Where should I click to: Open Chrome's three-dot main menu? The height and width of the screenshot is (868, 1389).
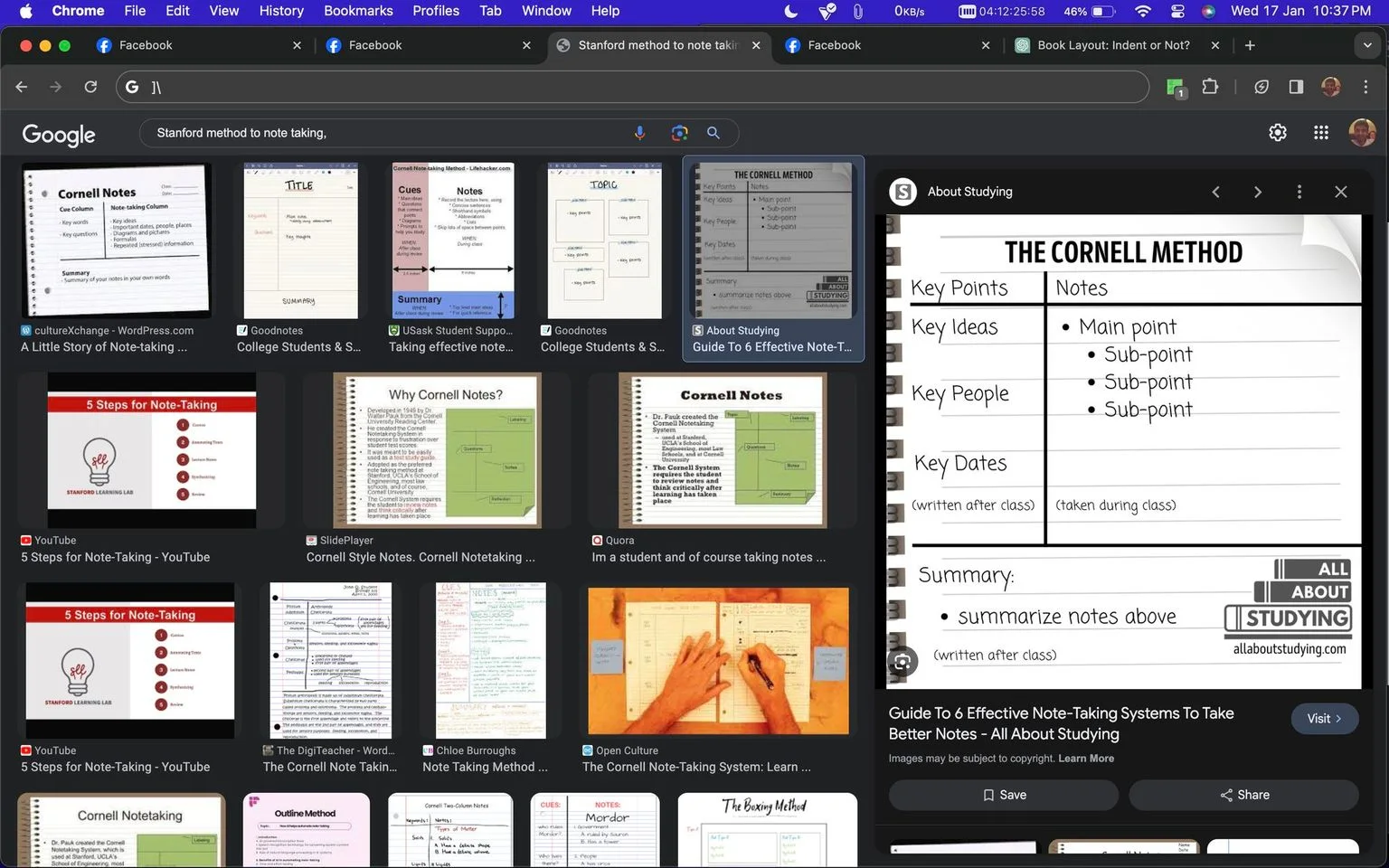point(1365,87)
